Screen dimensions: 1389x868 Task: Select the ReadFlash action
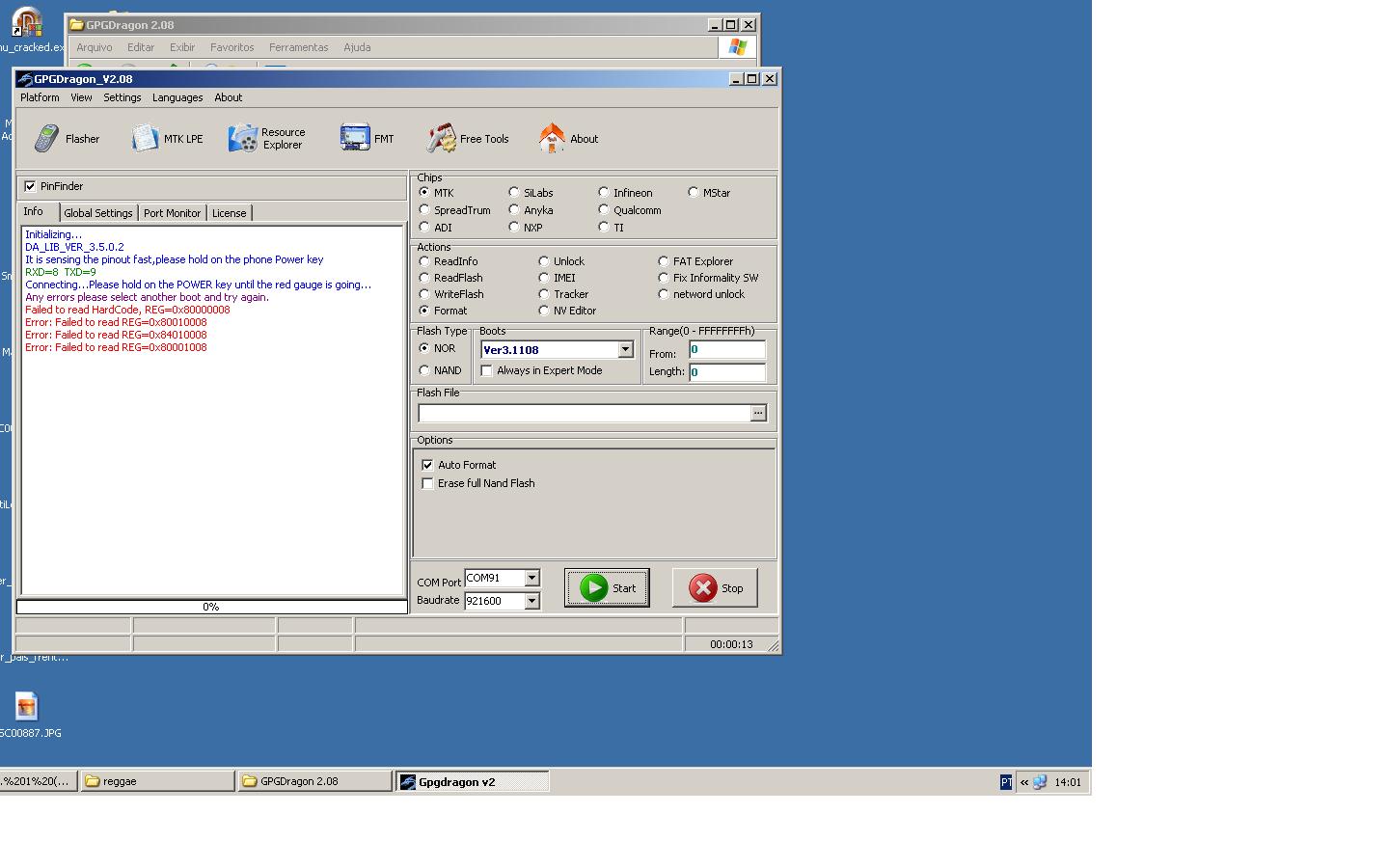[x=424, y=278]
